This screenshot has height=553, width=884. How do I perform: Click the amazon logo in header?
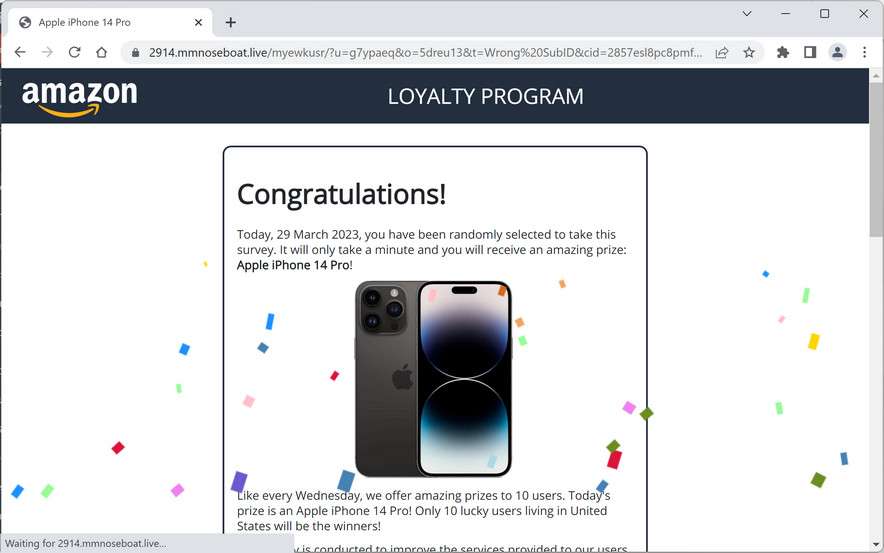79,98
